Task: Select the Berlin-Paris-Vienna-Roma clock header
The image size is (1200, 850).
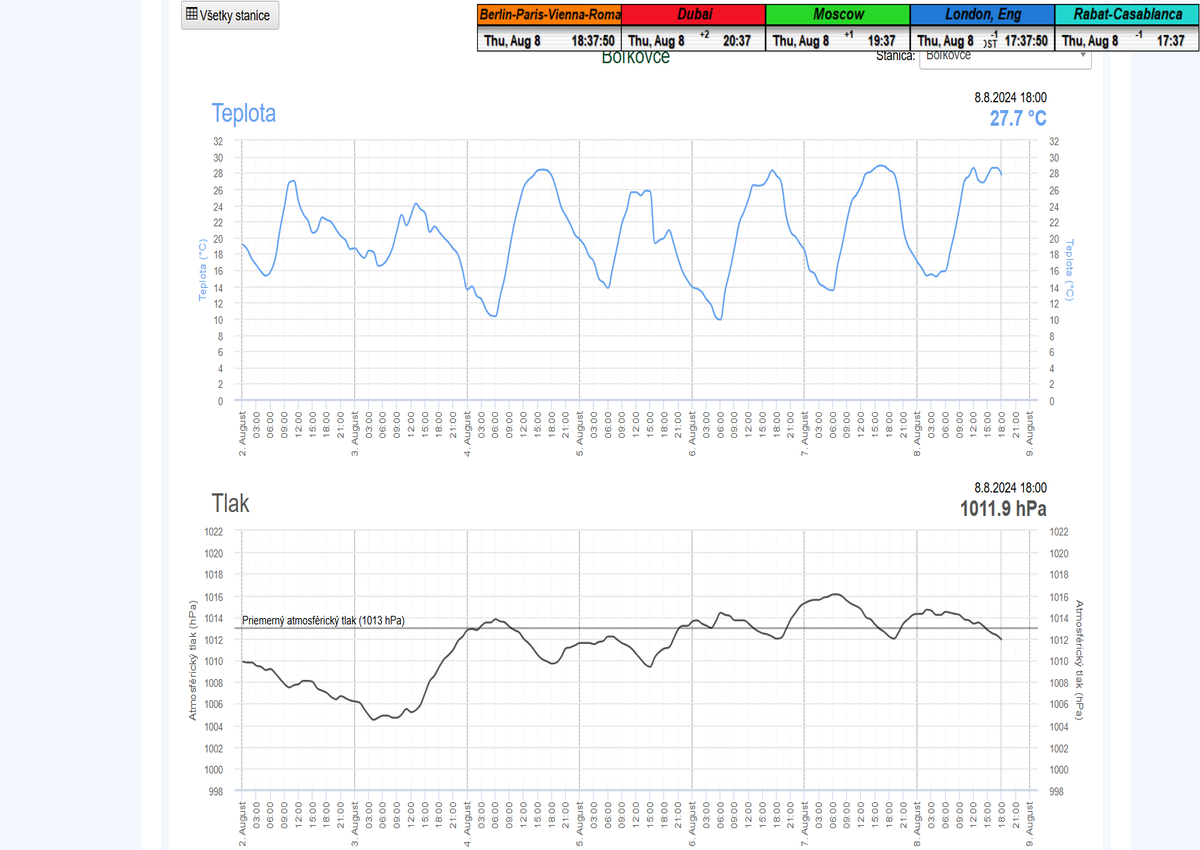Action: 549,15
